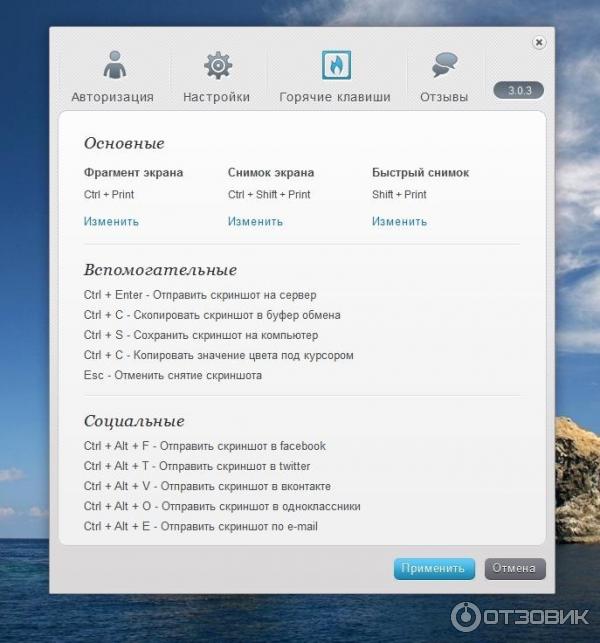600x643 pixels.
Task: Click the Горячие клавиши flame icon
Action: coord(335,66)
